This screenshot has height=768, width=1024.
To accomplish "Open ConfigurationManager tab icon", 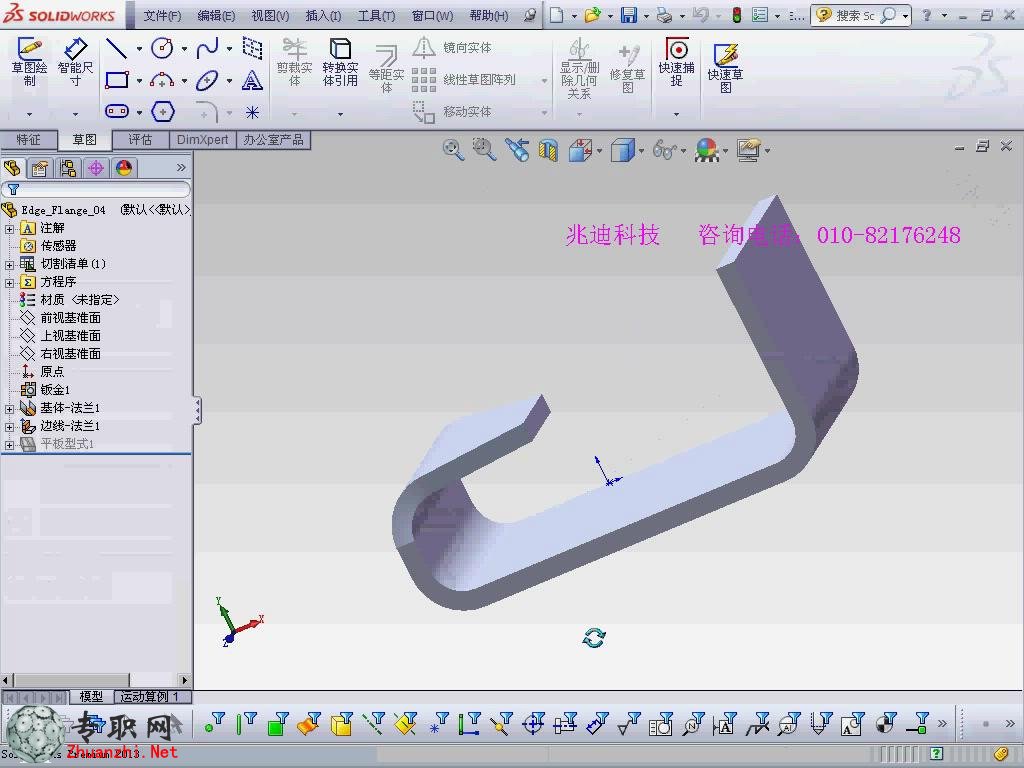I will 68,168.
